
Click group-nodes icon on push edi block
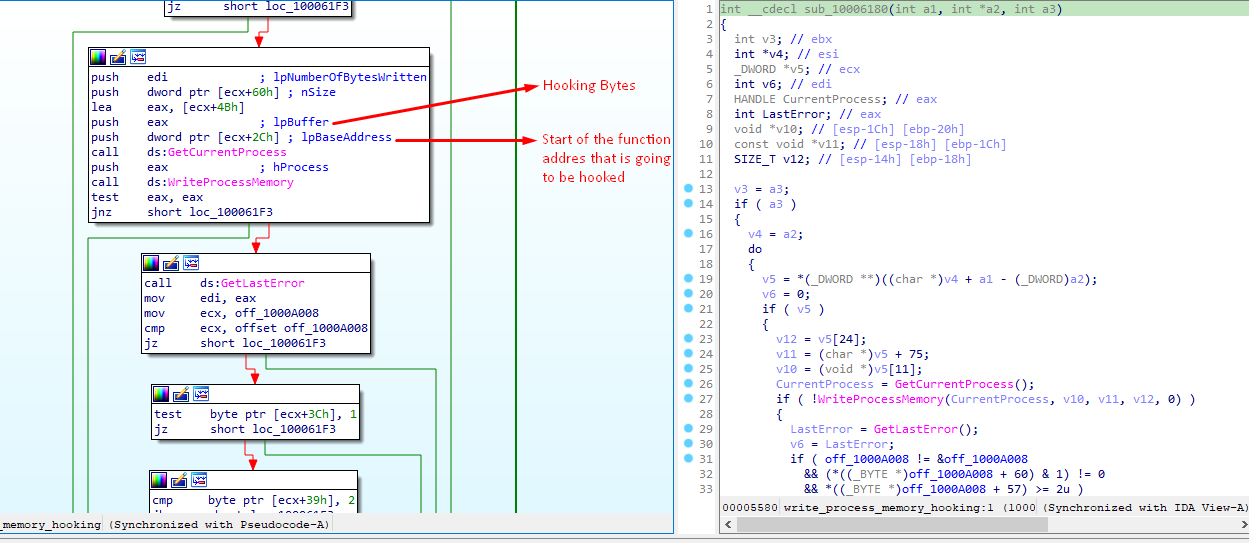coord(138,57)
